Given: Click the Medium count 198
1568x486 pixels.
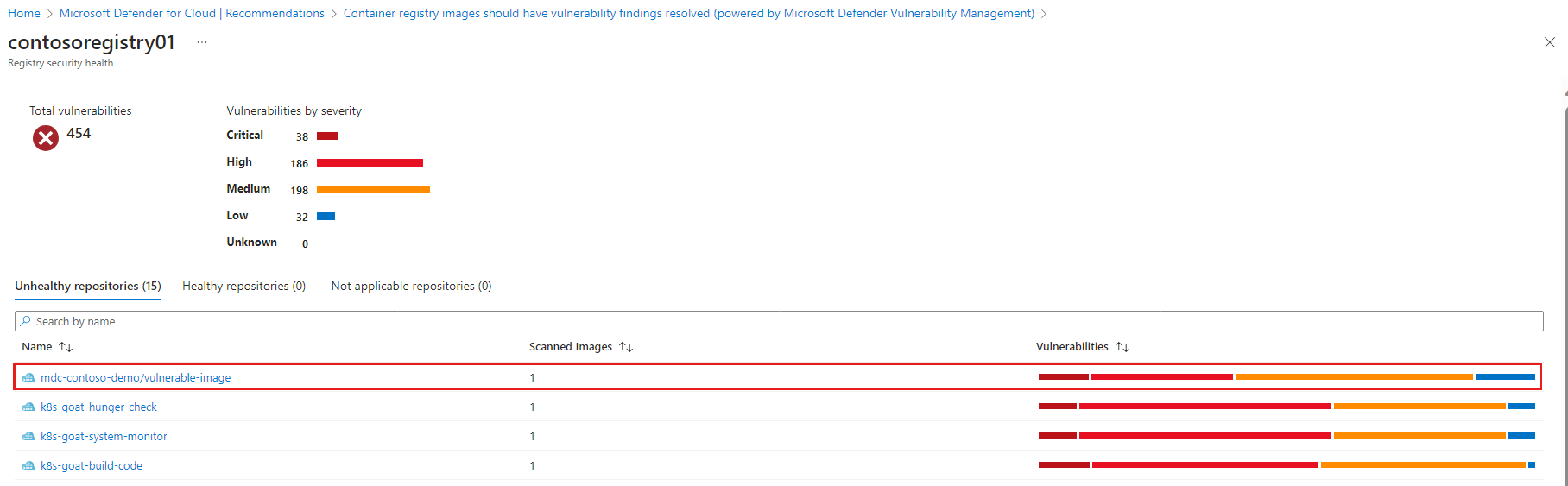Looking at the screenshot, I should pyautogui.click(x=300, y=191).
